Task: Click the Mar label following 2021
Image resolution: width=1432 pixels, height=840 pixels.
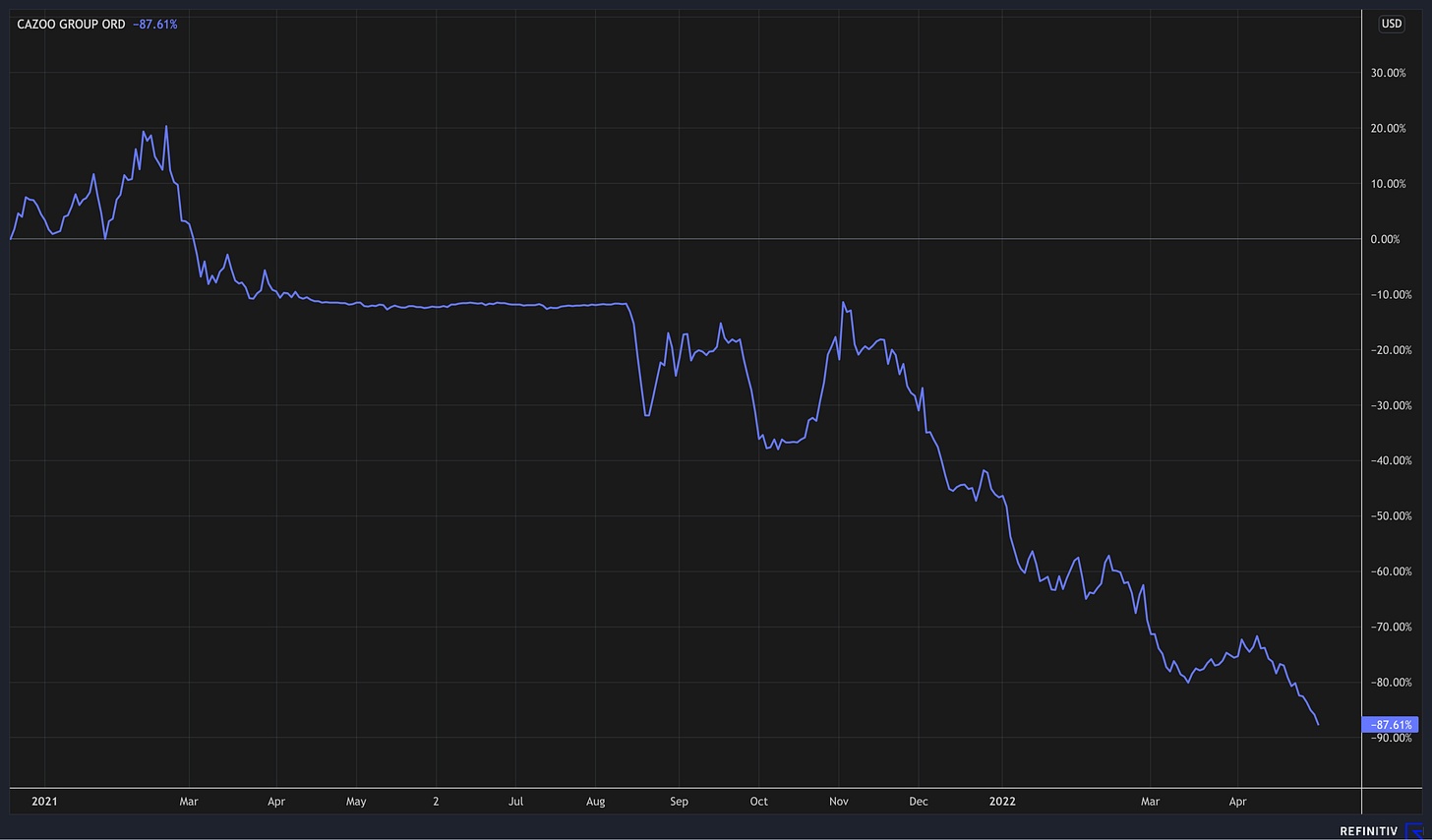Action: click(x=189, y=802)
